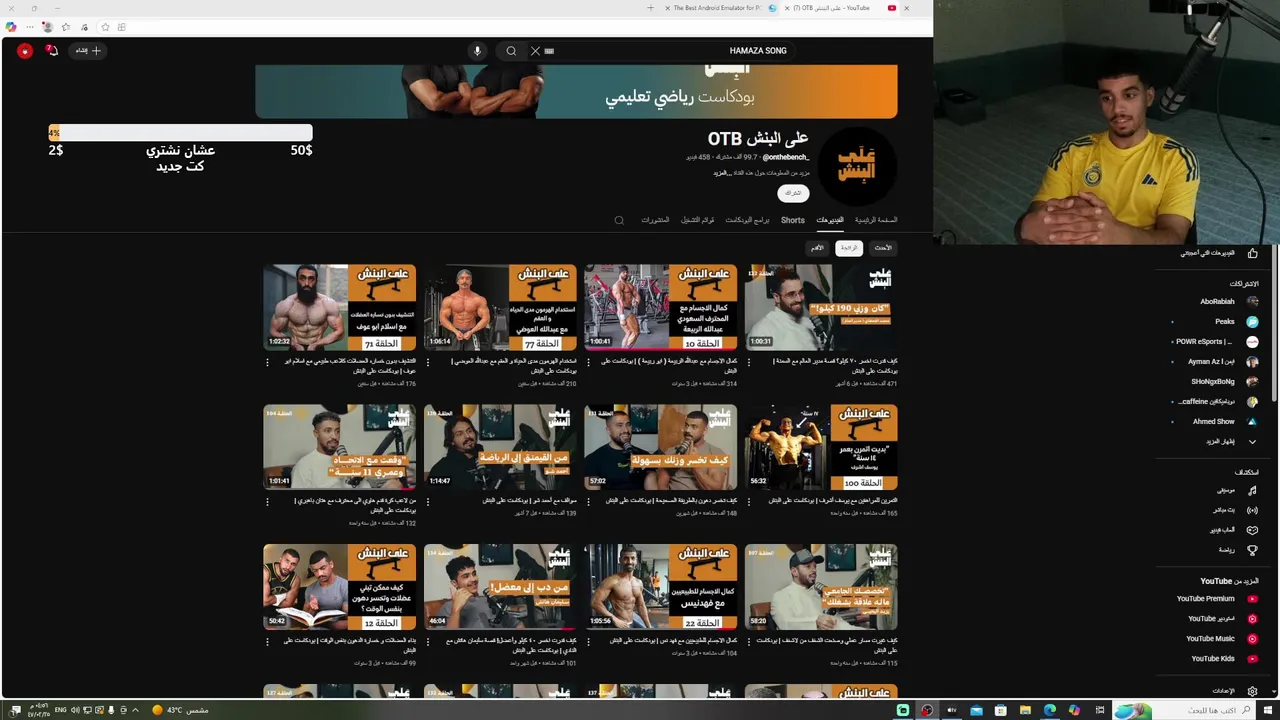This screenshot has width=1280, height=720.
Task: Open three-dot menu for episode 71 video
Action: [x=267, y=362]
